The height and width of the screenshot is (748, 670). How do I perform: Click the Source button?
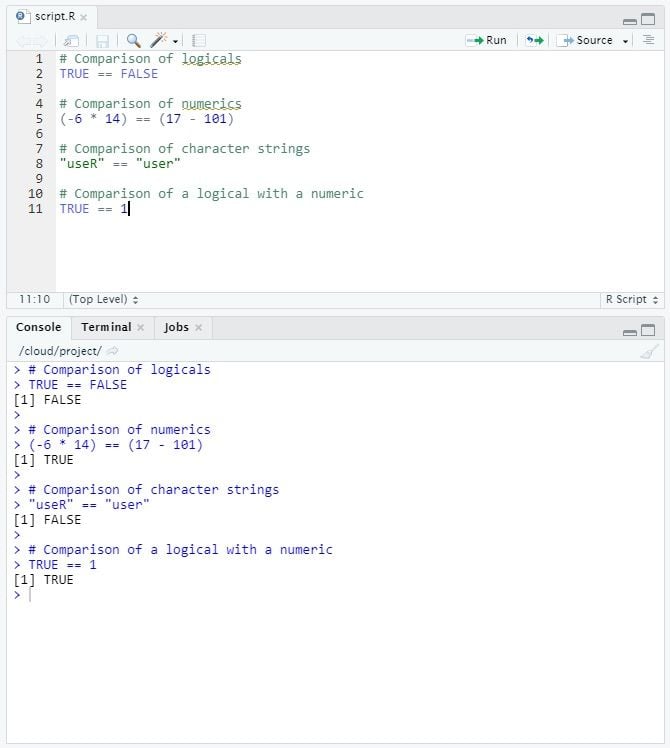tap(586, 40)
